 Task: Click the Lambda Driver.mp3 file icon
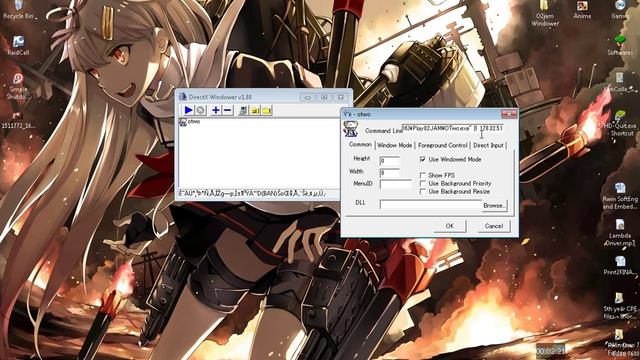click(620, 233)
